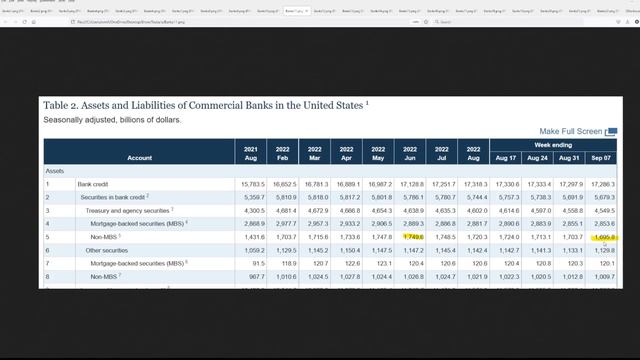Open the dark round extension icon at toolbar end
Viewport: 640px width, 360px height.
[x=637, y=22]
